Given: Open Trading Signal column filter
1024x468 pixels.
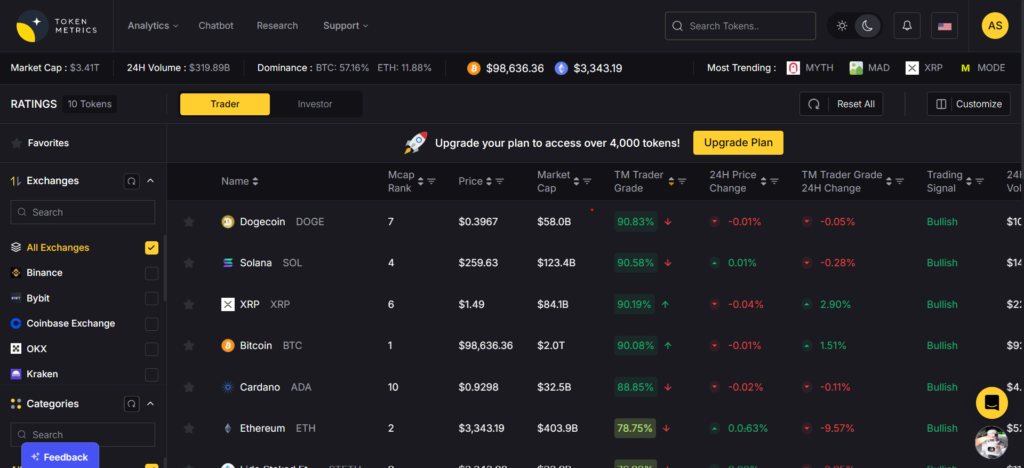Looking at the screenshot, I should [982, 181].
